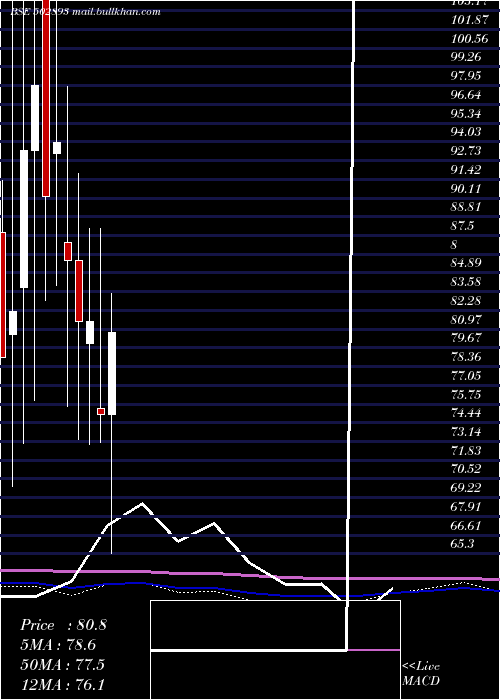
Task: Click the '5MA : 78.6' value
Action: point(58,645)
